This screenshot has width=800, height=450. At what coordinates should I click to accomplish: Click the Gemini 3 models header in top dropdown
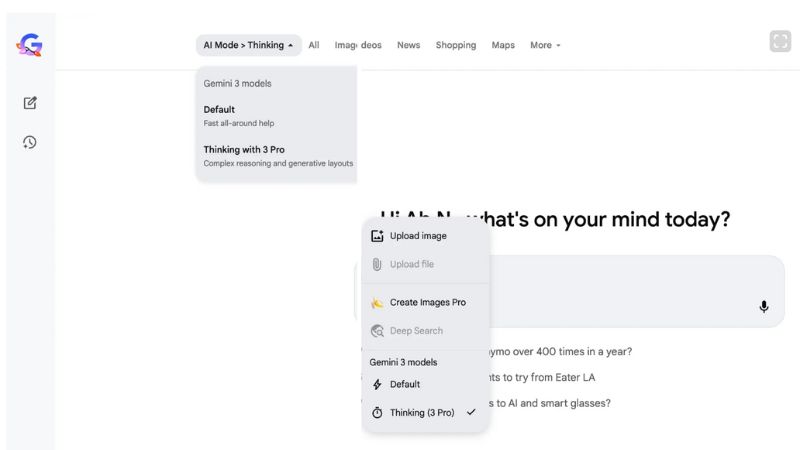(237, 84)
